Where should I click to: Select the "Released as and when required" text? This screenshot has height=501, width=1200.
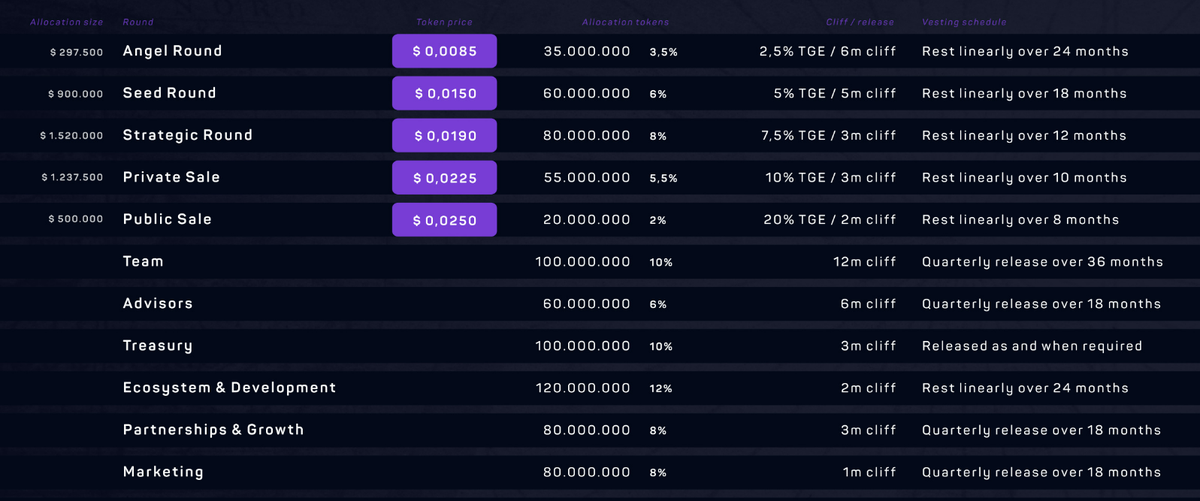(x=1032, y=346)
